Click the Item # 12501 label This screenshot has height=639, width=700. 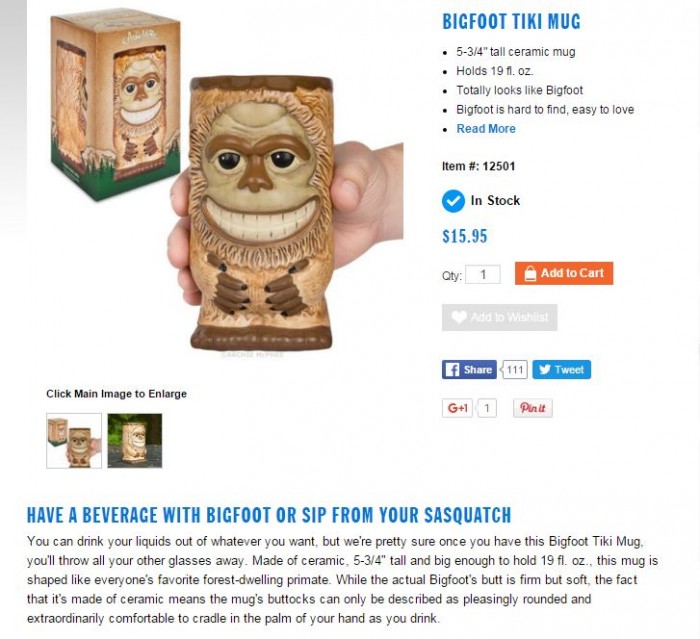(479, 167)
